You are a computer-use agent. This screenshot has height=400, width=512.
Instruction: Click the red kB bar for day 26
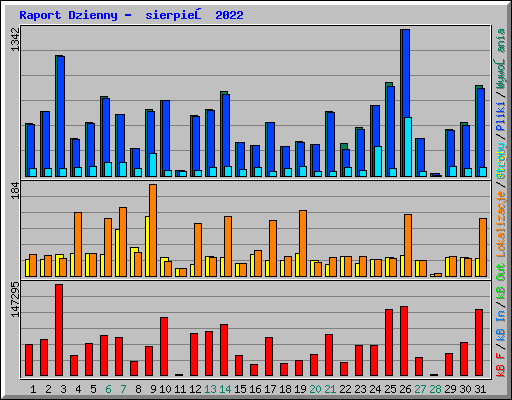click(x=404, y=341)
